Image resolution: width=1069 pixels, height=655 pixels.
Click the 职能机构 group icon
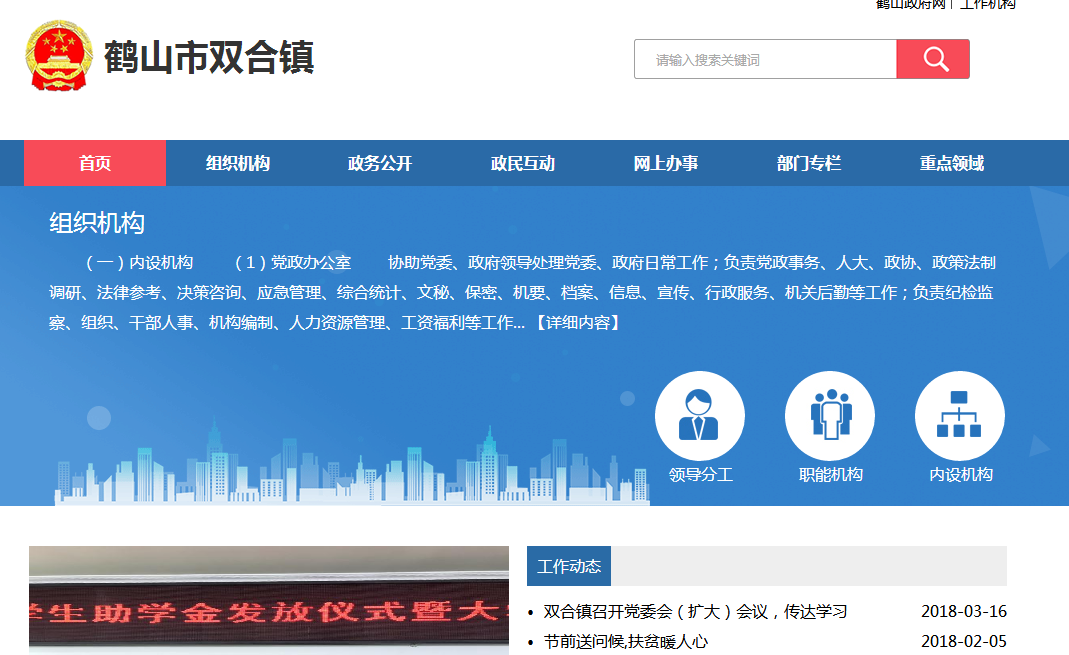(830, 415)
